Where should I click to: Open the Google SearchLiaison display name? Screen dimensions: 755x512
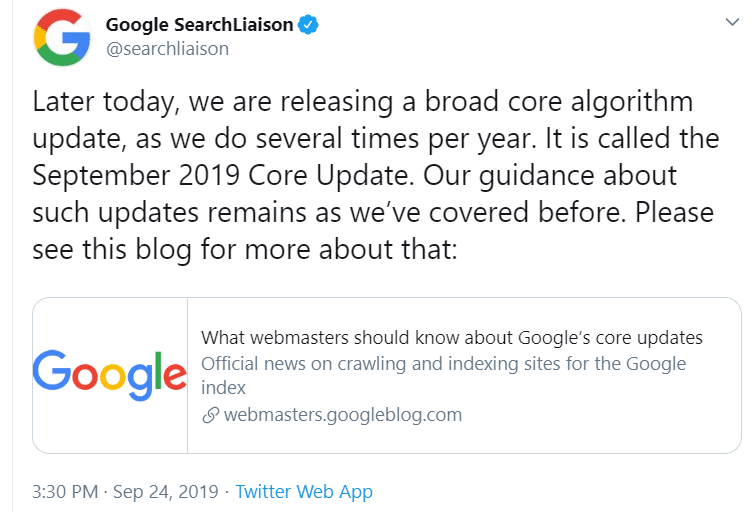199,25
